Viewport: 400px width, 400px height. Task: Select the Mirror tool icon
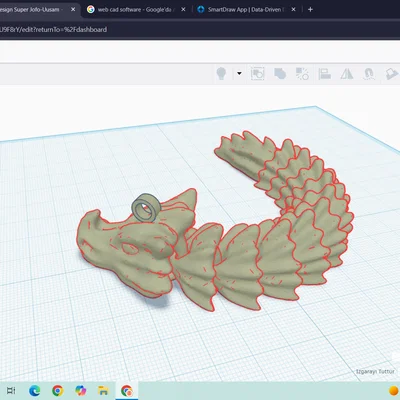tap(347, 74)
